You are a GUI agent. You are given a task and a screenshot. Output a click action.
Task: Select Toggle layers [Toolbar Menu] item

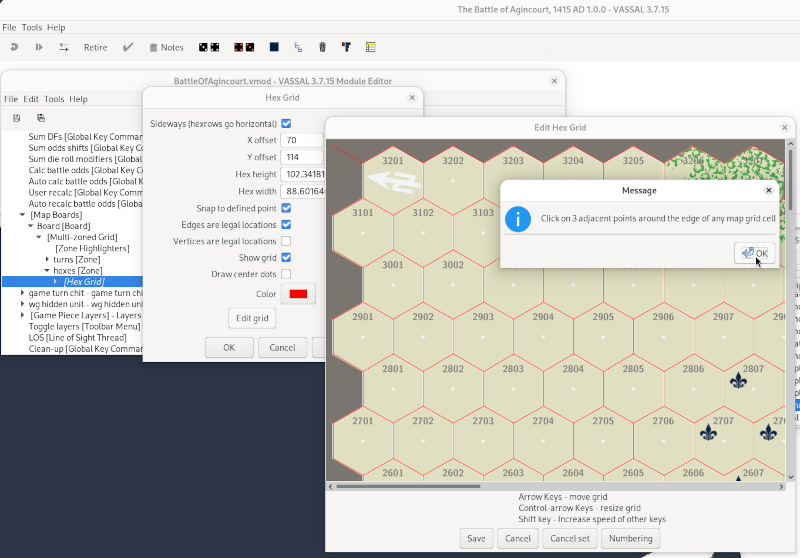(x=84, y=326)
